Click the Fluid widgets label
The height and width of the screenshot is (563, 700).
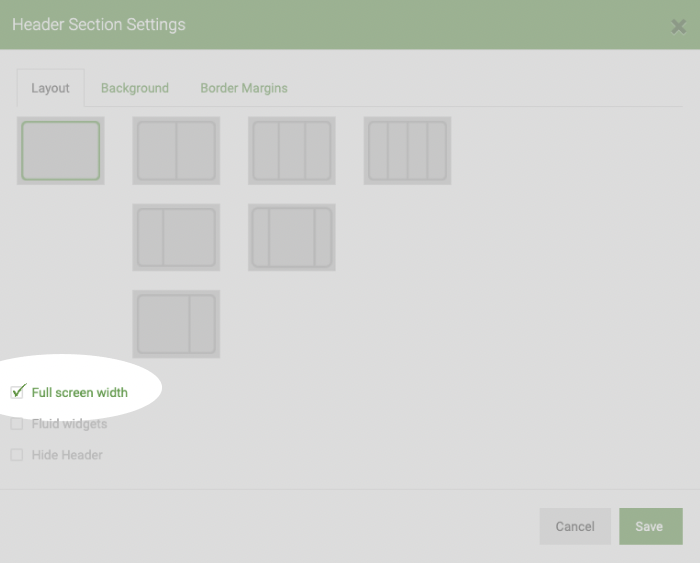[69, 424]
